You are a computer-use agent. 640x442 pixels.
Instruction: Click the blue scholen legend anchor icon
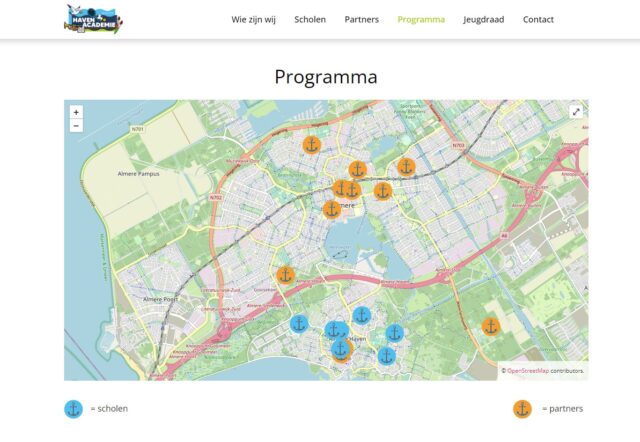pos(73,408)
